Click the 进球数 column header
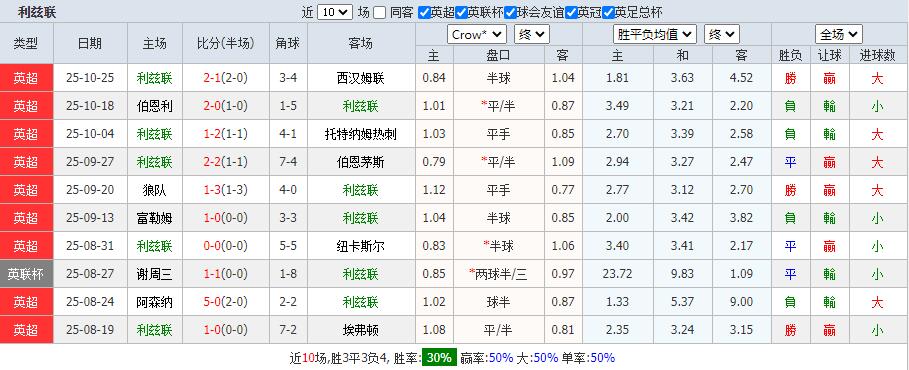 click(x=878, y=56)
